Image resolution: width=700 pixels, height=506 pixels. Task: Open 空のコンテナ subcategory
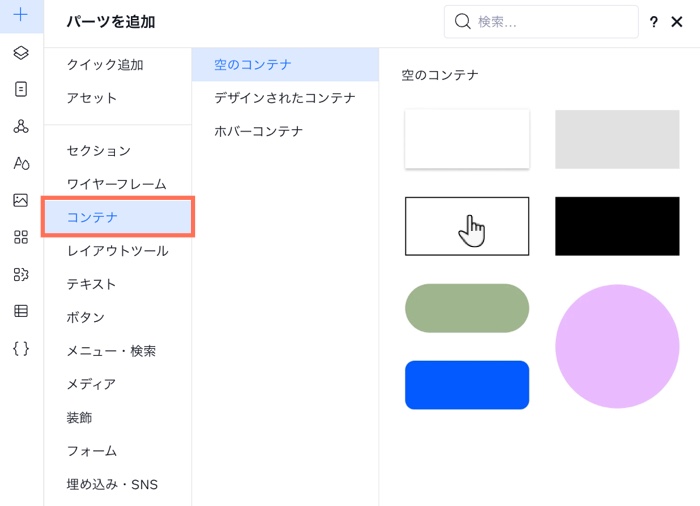click(x=285, y=65)
